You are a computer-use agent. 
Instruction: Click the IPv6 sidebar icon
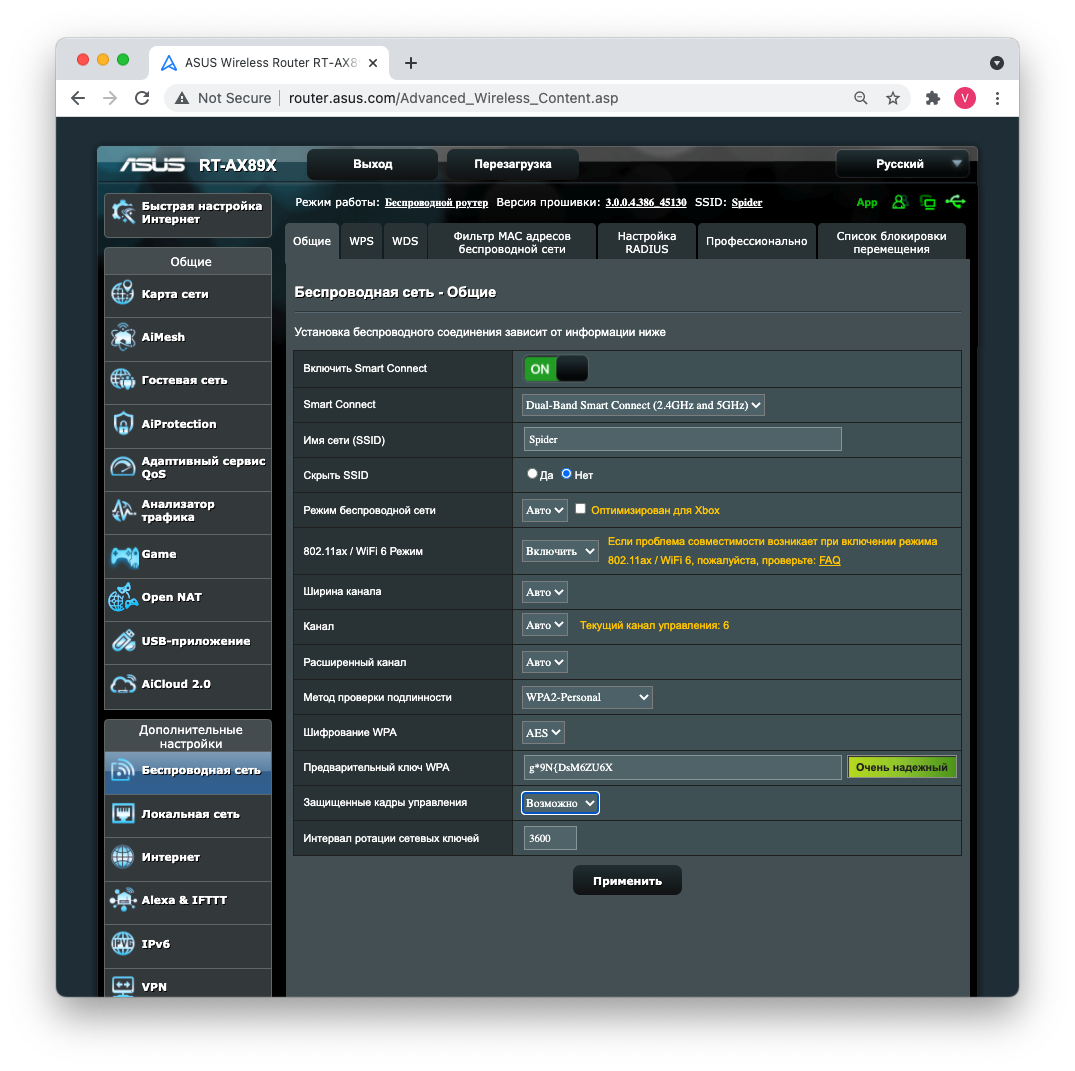[123, 943]
